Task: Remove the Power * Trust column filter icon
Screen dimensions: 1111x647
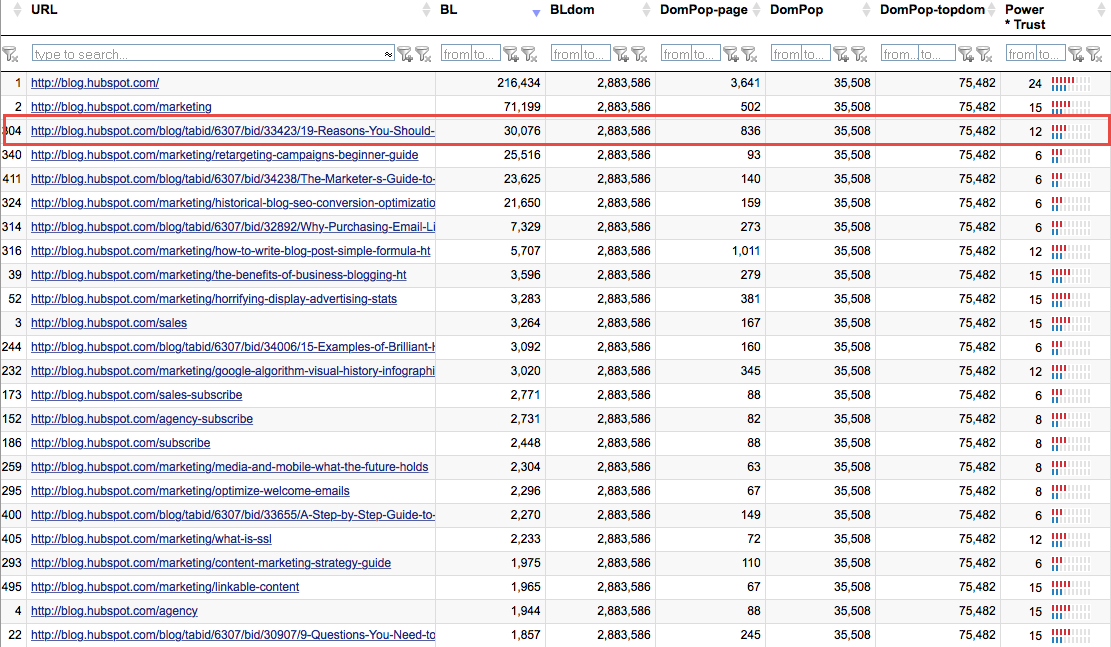Action: [1094, 55]
